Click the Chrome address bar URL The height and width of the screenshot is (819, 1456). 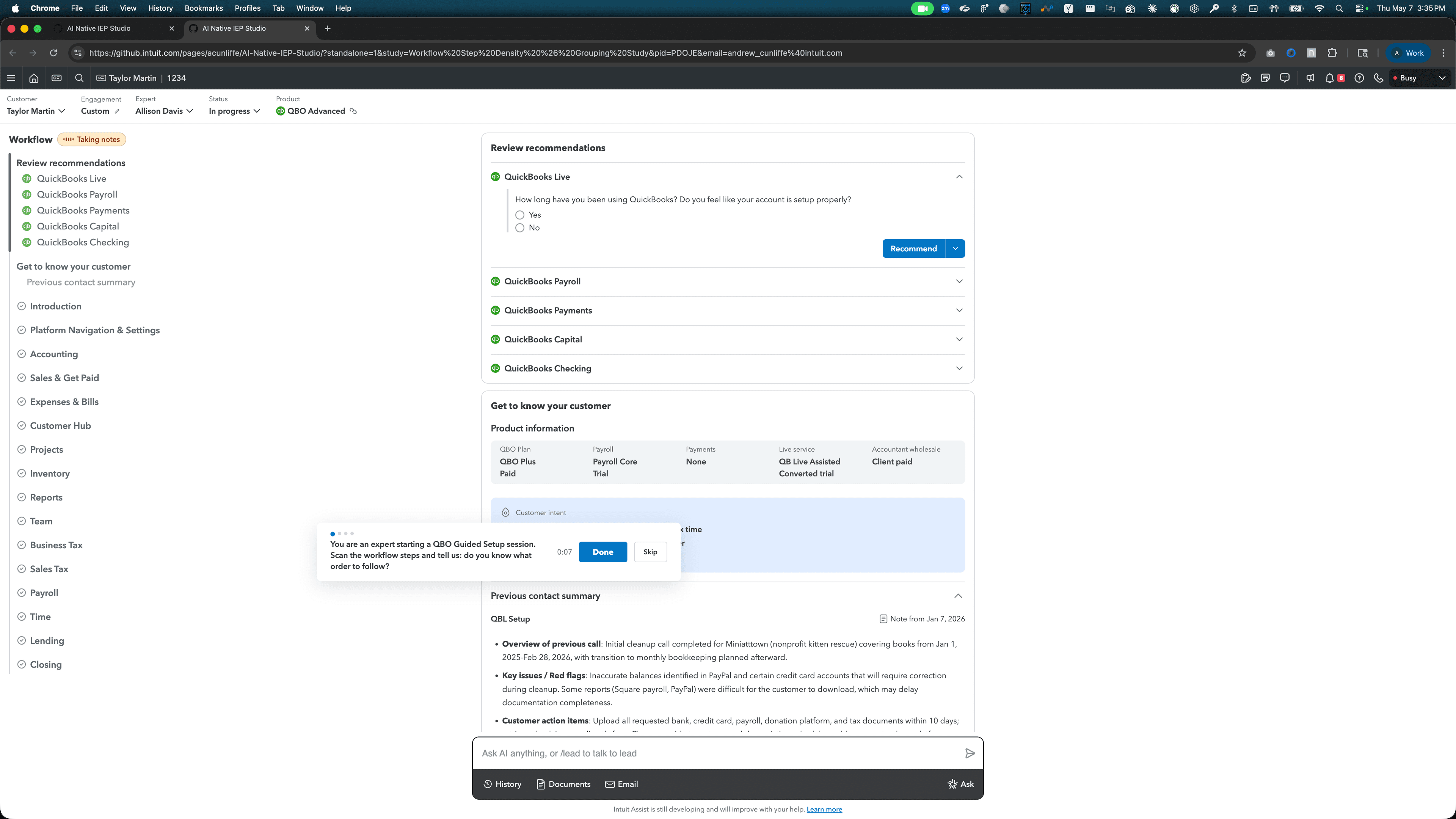coord(466,53)
